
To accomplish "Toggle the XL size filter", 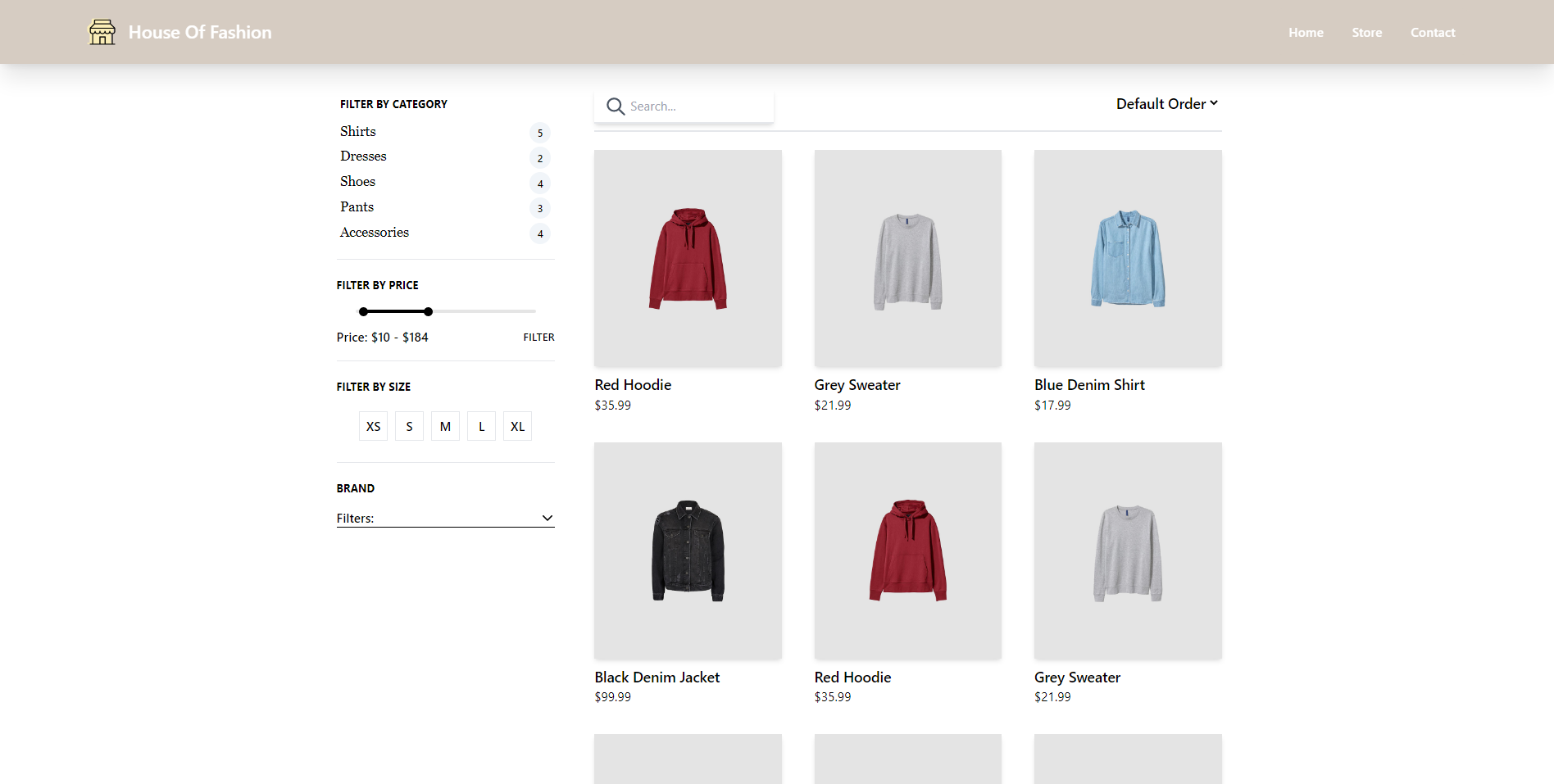I will (x=517, y=426).
